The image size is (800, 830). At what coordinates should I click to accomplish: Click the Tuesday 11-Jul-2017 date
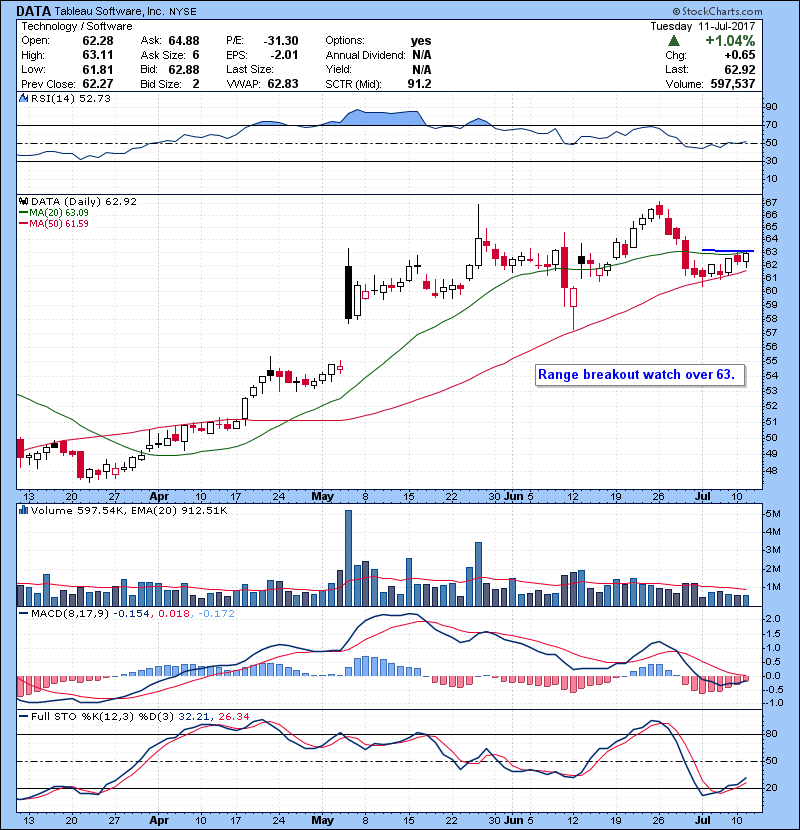[x=703, y=26]
